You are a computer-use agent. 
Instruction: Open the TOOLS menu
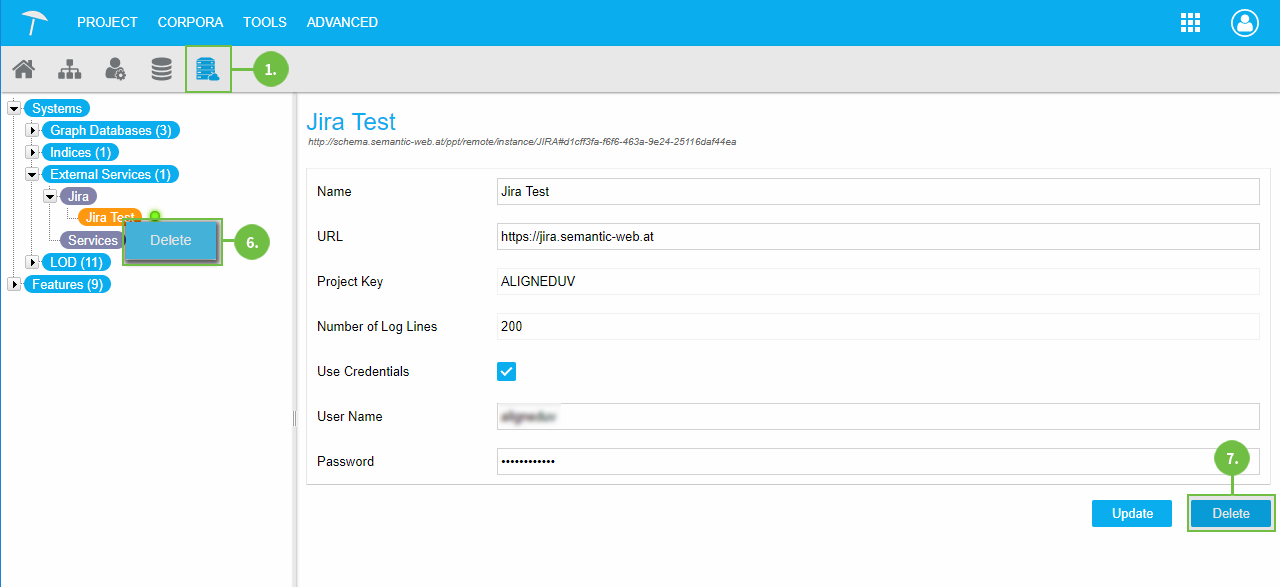click(265, 22)
